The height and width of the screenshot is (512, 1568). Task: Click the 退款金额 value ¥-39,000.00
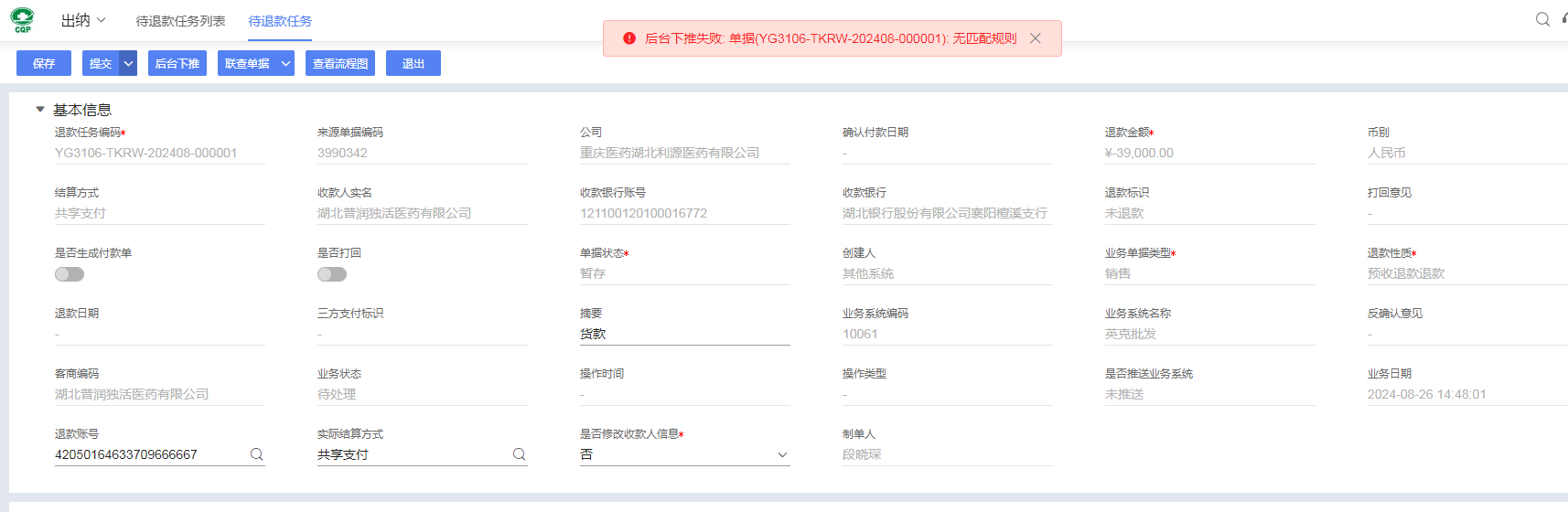pyautogui.click(x=1139, y=153)
